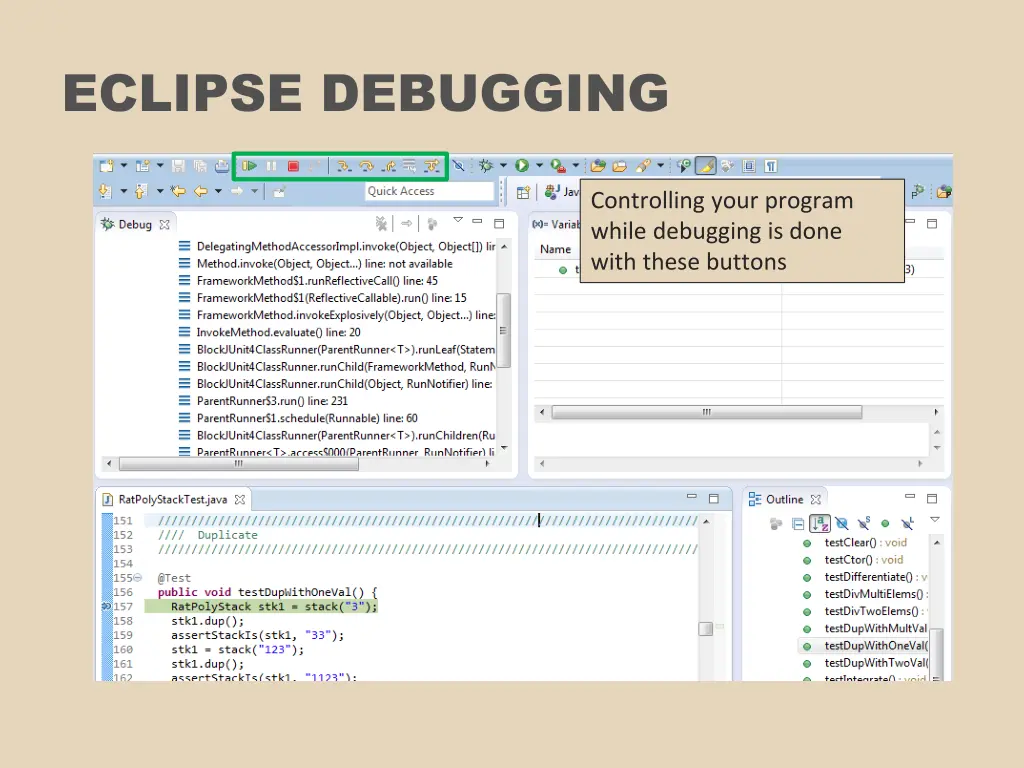1024x768 pixels.
Task: Suspend the running program with the pause icon
Action: click(271, 165)
